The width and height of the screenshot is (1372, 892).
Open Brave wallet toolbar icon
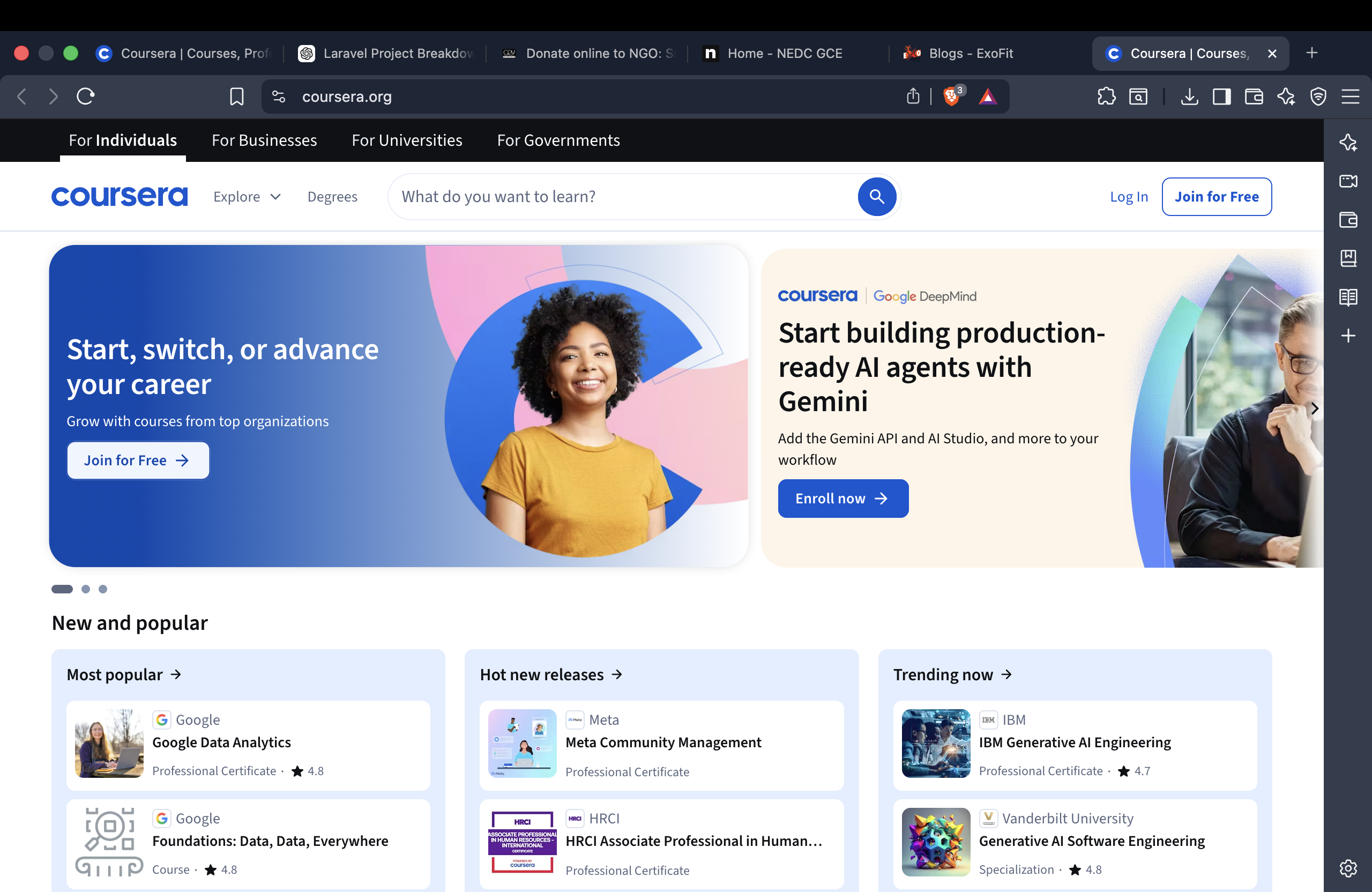(1253, 96)
